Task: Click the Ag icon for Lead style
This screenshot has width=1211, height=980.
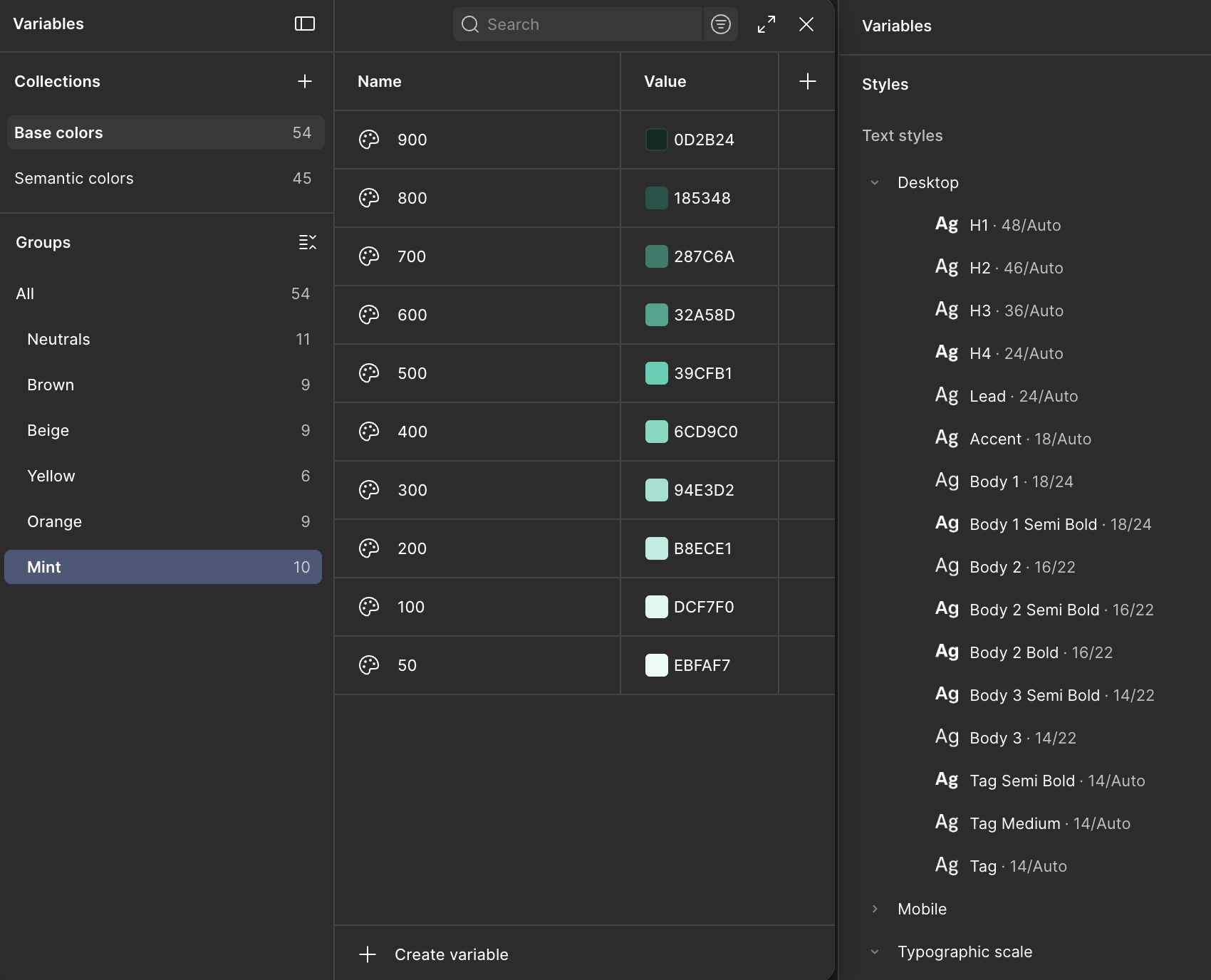Action: (x=947, y=395)
